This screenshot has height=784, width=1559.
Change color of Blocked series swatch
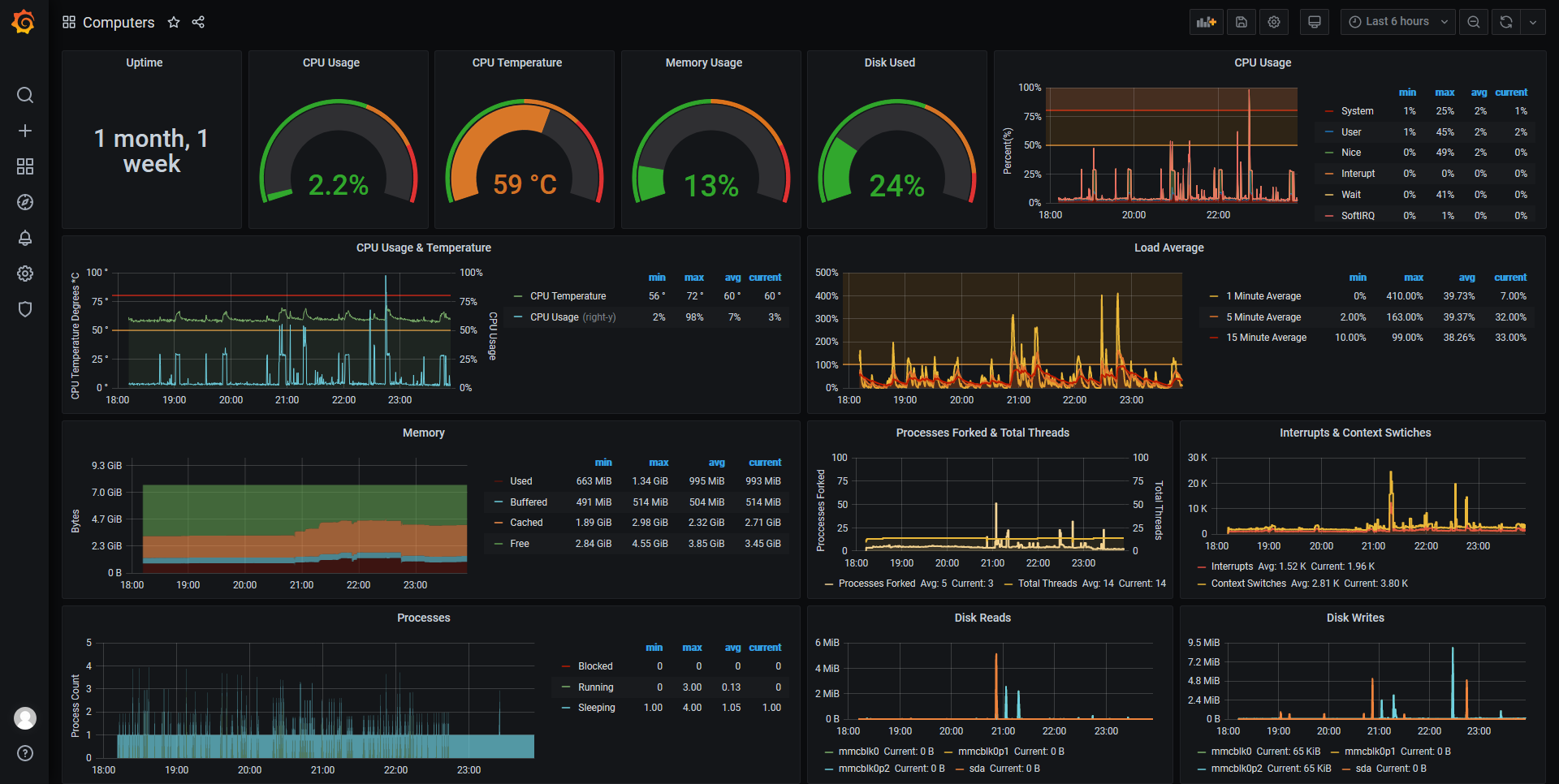click(566, 666)
